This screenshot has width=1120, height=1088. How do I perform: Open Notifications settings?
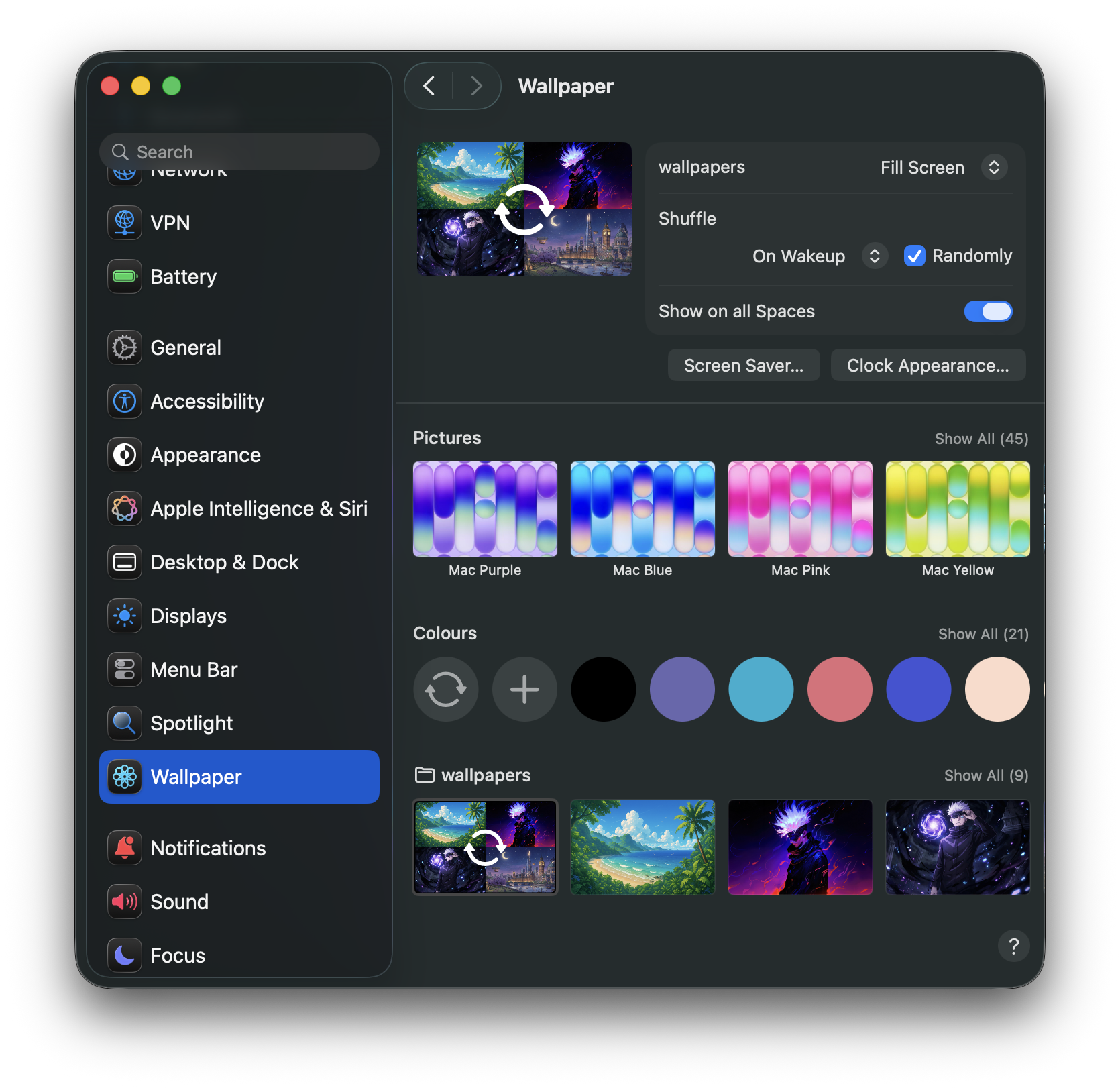click(239, 848)
